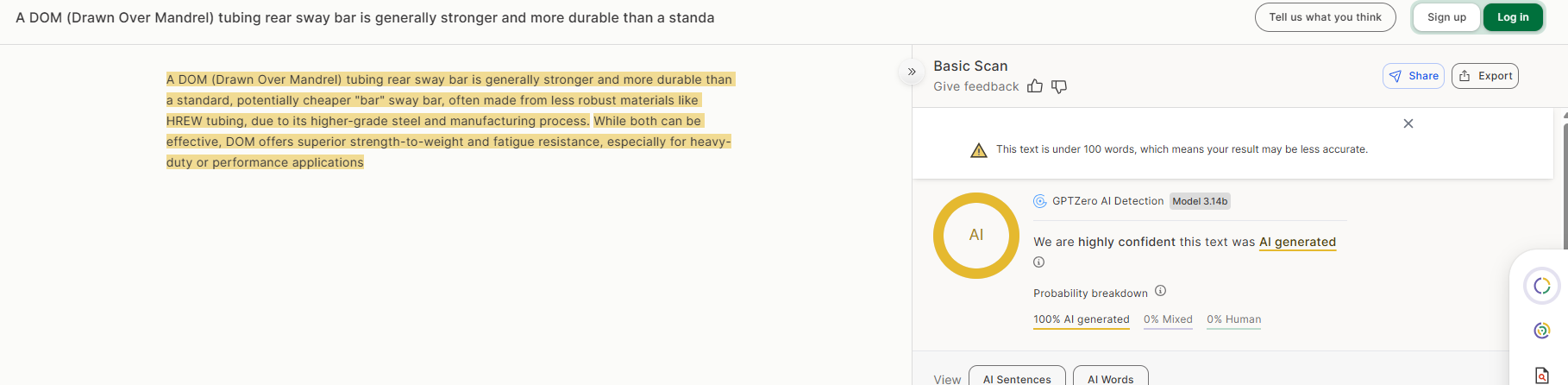The width and height of the screenshot is (1568, 385).
Task: Open Probability breakdown info tooltip
Action: [1161, 291]
